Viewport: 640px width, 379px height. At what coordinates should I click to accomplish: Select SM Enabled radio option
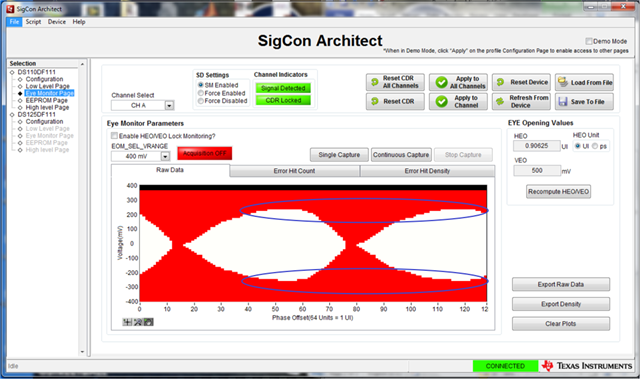(200, 85)
